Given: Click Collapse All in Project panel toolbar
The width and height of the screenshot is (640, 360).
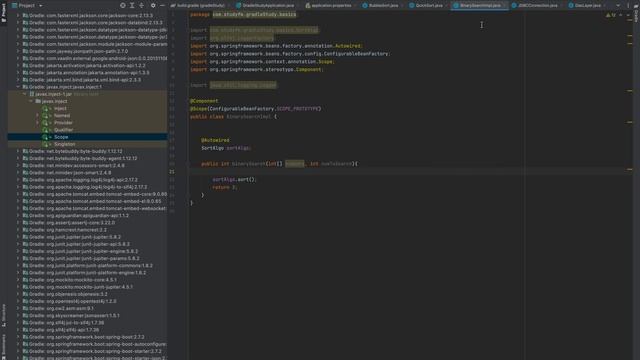Looking at the screenshot, I should click(x=141, y=5).
